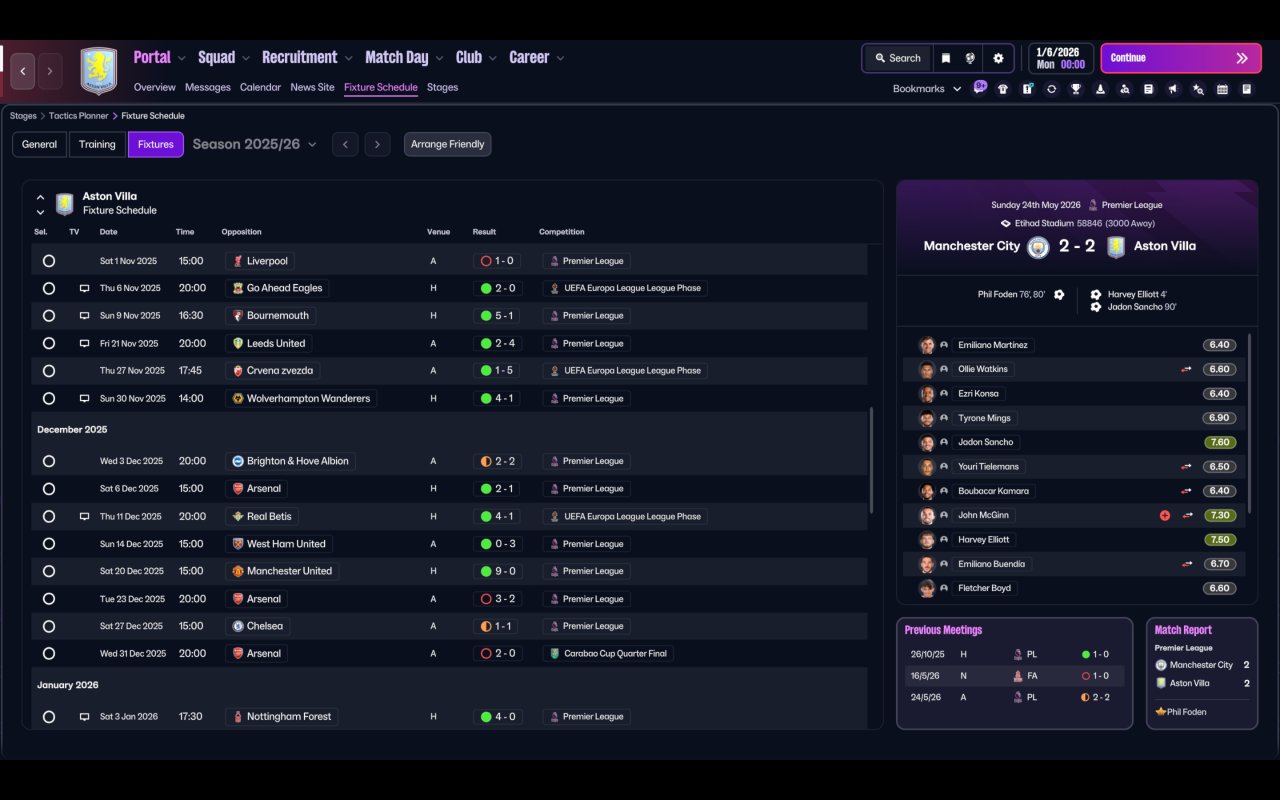Click the star with magnifier icon

coord(1198,89)
